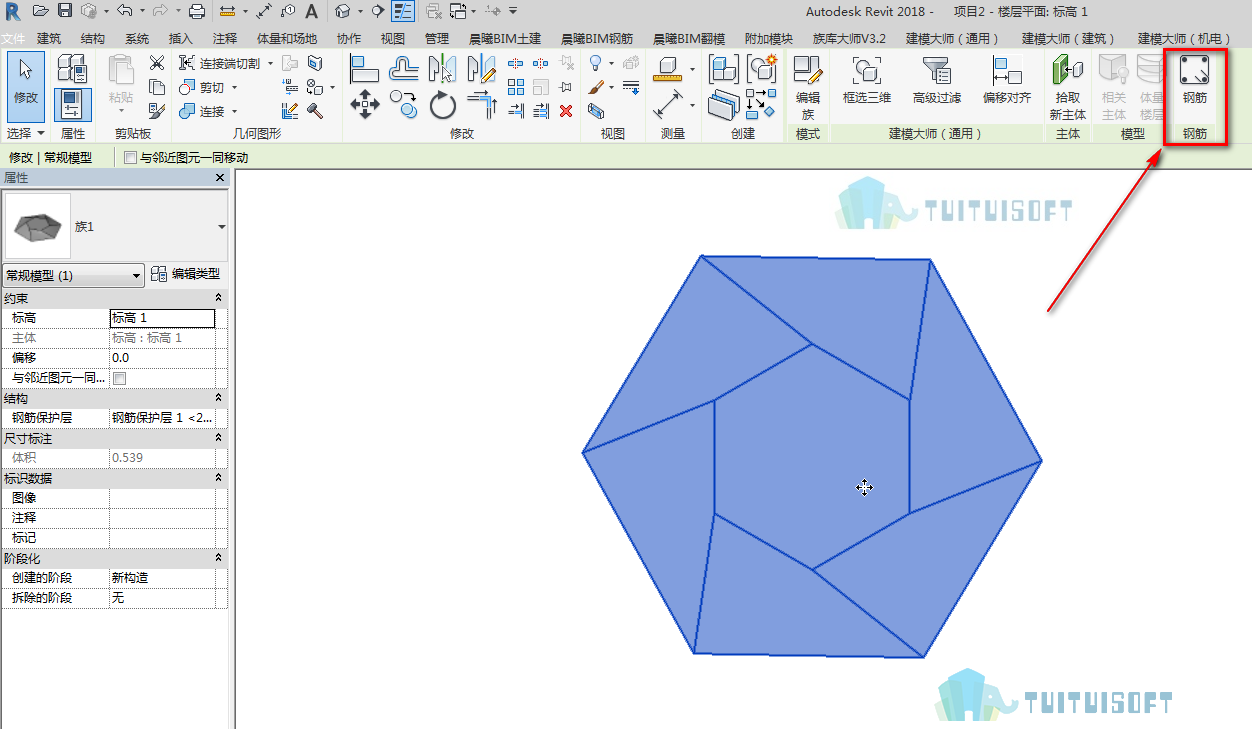
Task: Click the 偏移 value field showing 0.0
Action: tap(162, 358)
